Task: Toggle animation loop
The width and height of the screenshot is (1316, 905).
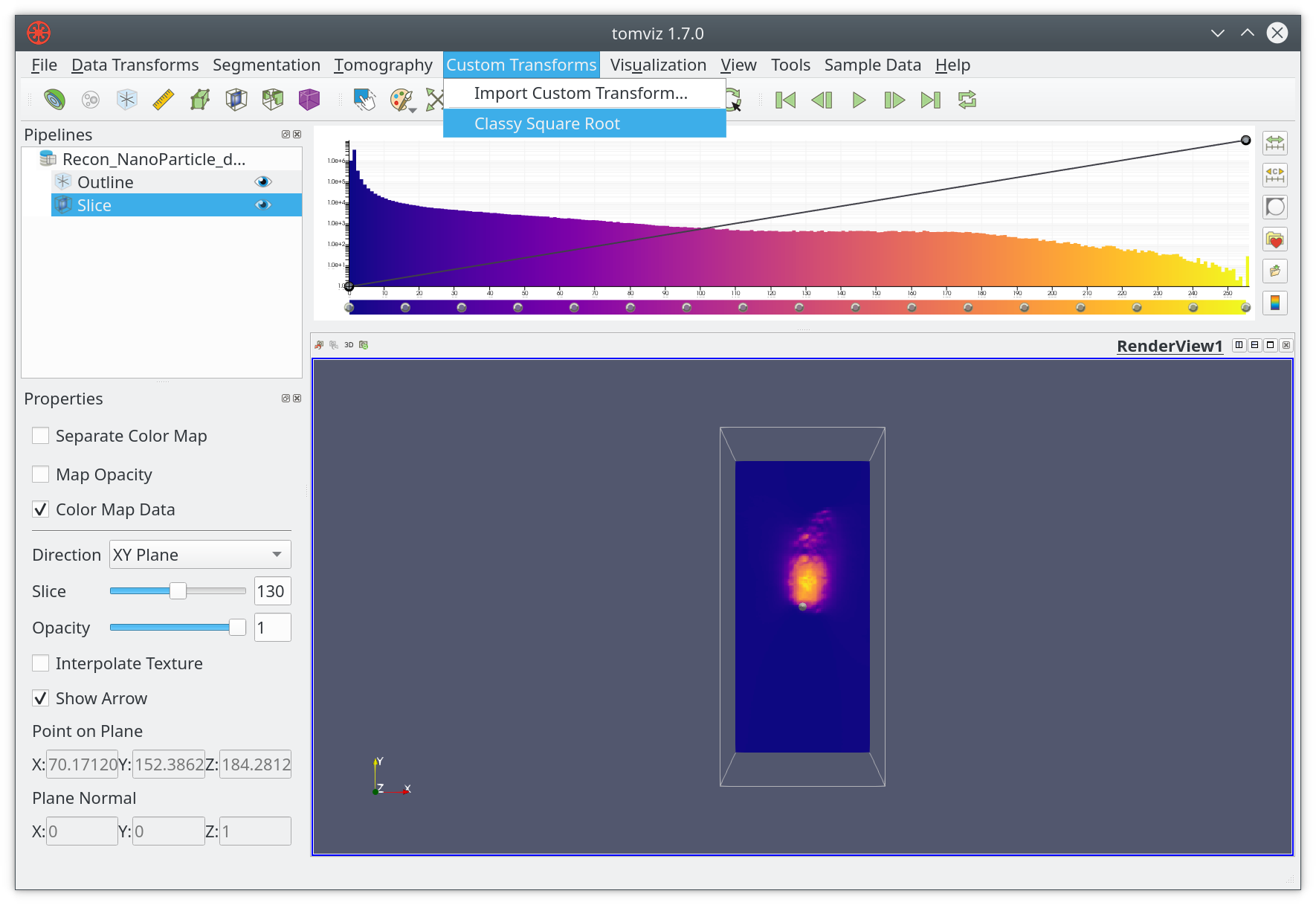Action: [x=967, y=100]
